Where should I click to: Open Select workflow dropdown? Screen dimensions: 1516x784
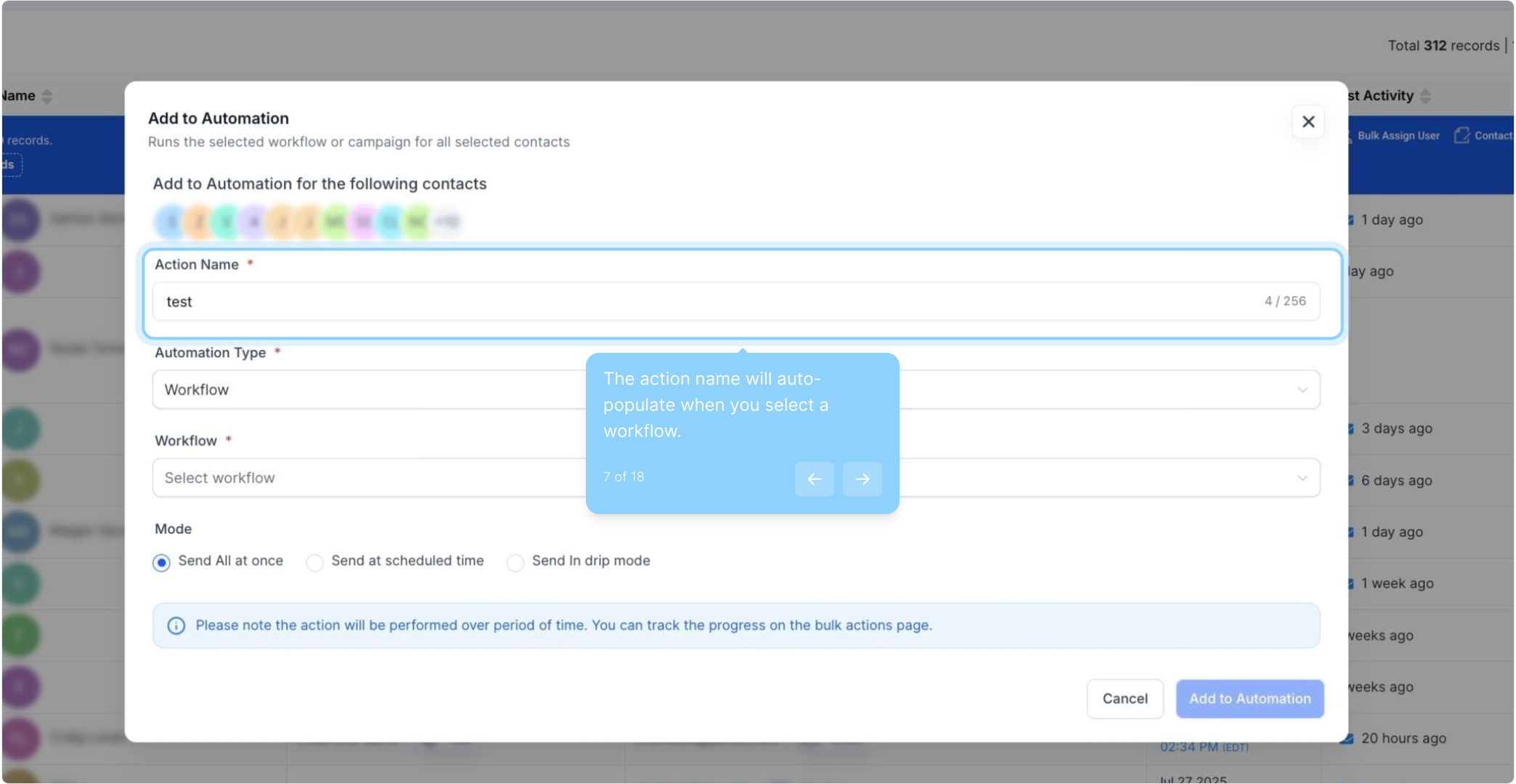tap(363, 478)
